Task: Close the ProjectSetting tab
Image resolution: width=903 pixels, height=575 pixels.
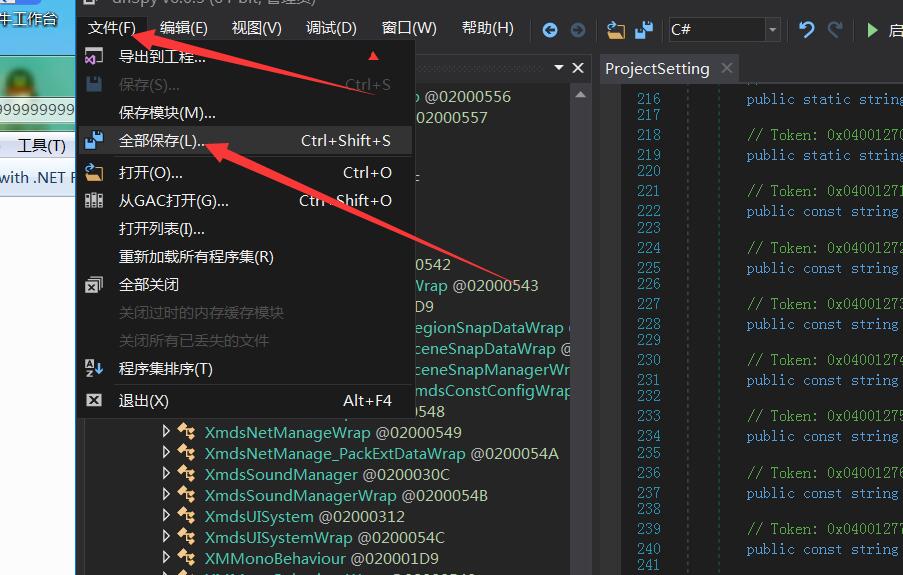Action: tap(726, 69)
